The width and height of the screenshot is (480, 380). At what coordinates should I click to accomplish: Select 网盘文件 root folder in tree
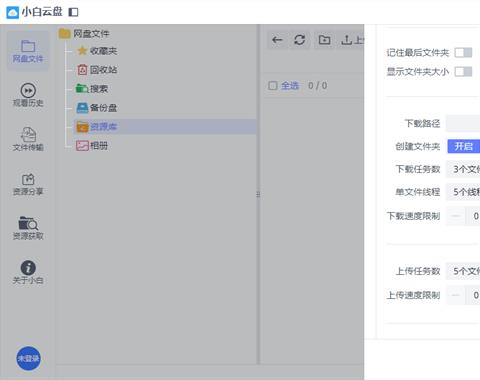(x=84, y=33)
